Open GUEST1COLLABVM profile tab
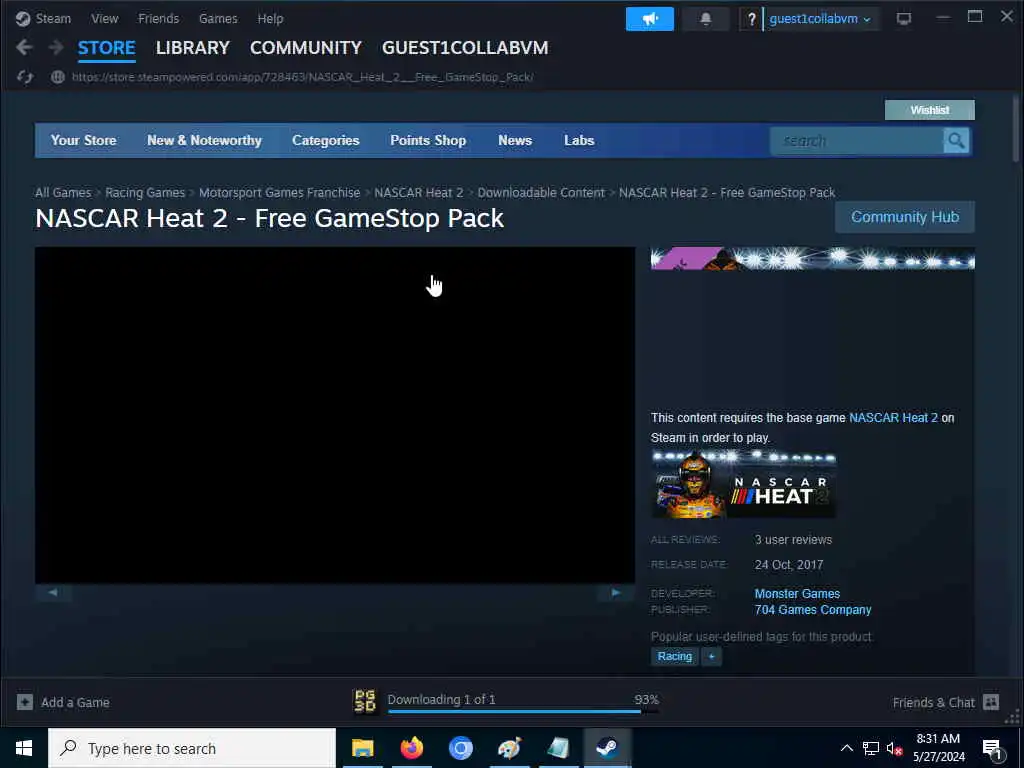The width and height of the screenshot is (1024, 768). [465, 48]
